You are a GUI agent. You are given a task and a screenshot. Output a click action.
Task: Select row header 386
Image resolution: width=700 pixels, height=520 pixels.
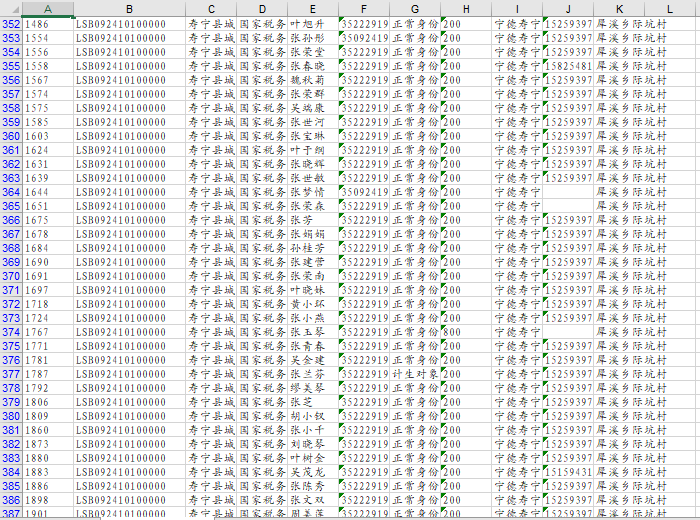point(11,500)
